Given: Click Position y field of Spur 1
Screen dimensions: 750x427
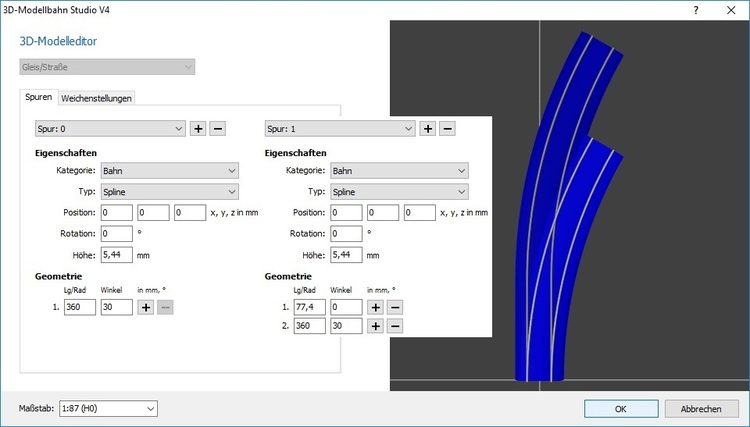Looking at the screenshot, I should (383, 213).
